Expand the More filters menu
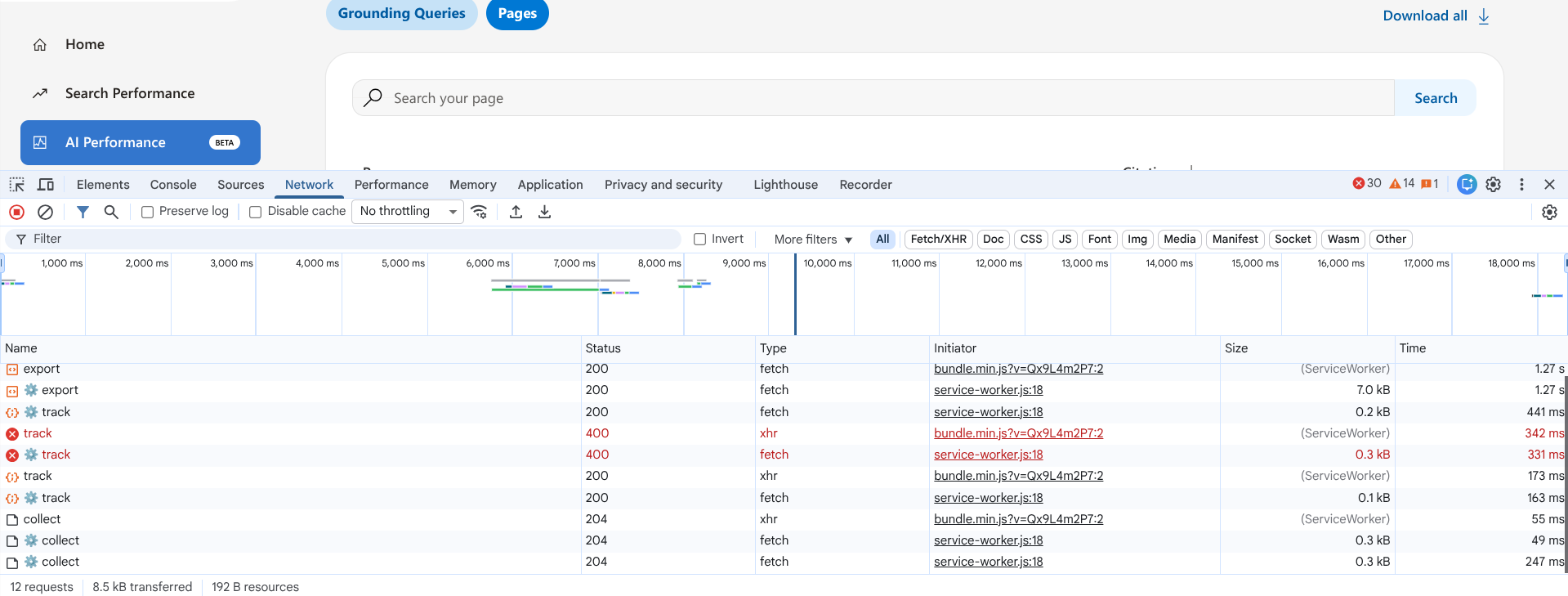1568x596 pixels. tap(813, 240)
